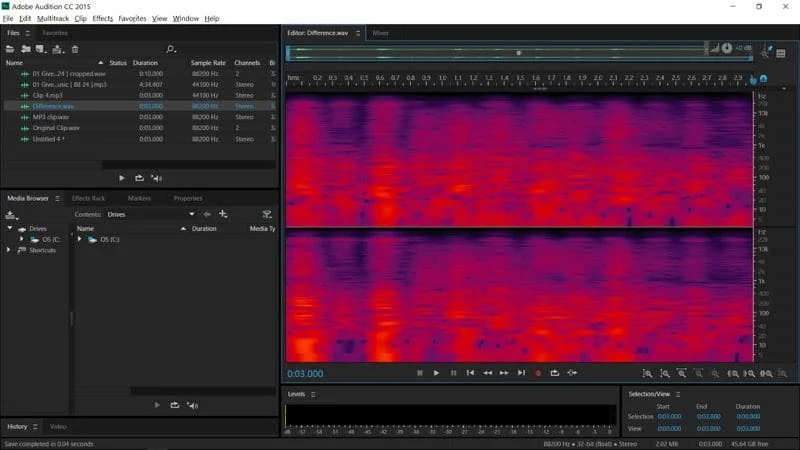Screen dimensions: 800x450
Task: Rewind in editor transport
Action: click(487, 373)
